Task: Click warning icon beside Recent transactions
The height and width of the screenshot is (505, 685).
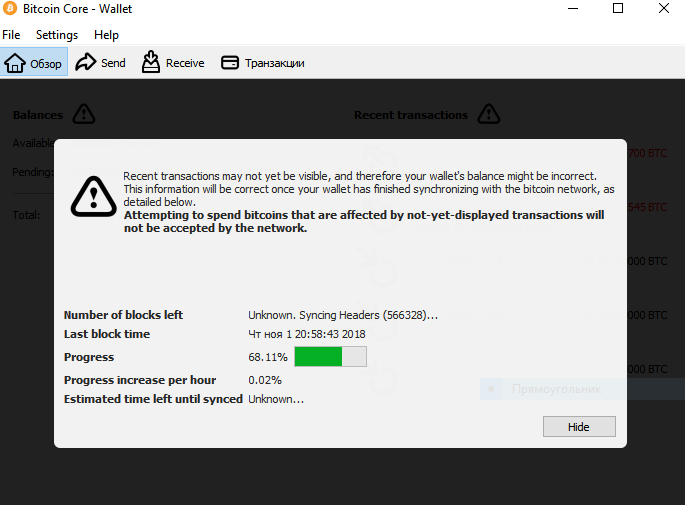Action: pyautogui.click(x=489, y=114)
